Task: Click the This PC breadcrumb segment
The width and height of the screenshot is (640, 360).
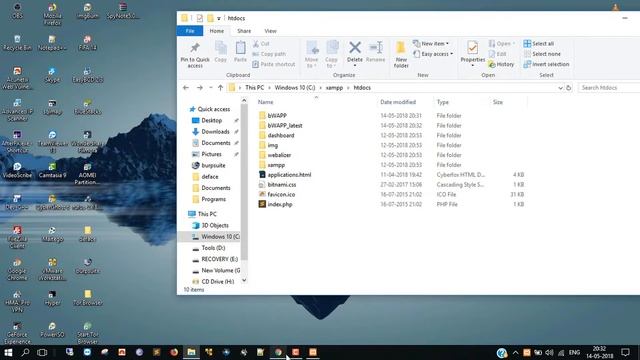Action: (254, 88)
